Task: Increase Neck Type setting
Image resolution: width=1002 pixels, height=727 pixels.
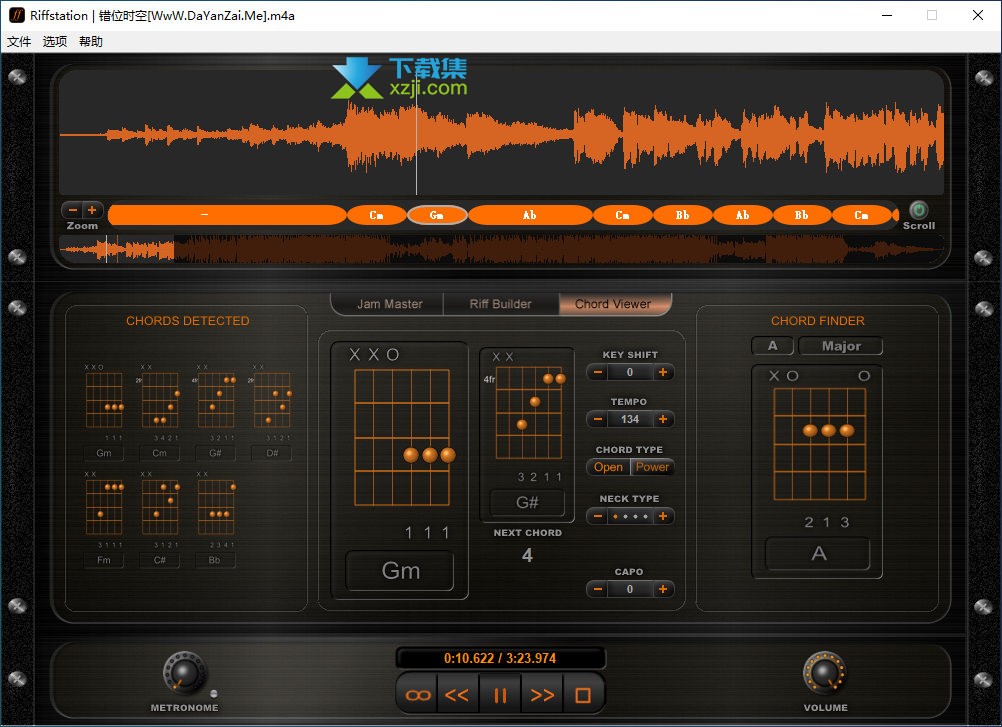Action: [663, 516]
